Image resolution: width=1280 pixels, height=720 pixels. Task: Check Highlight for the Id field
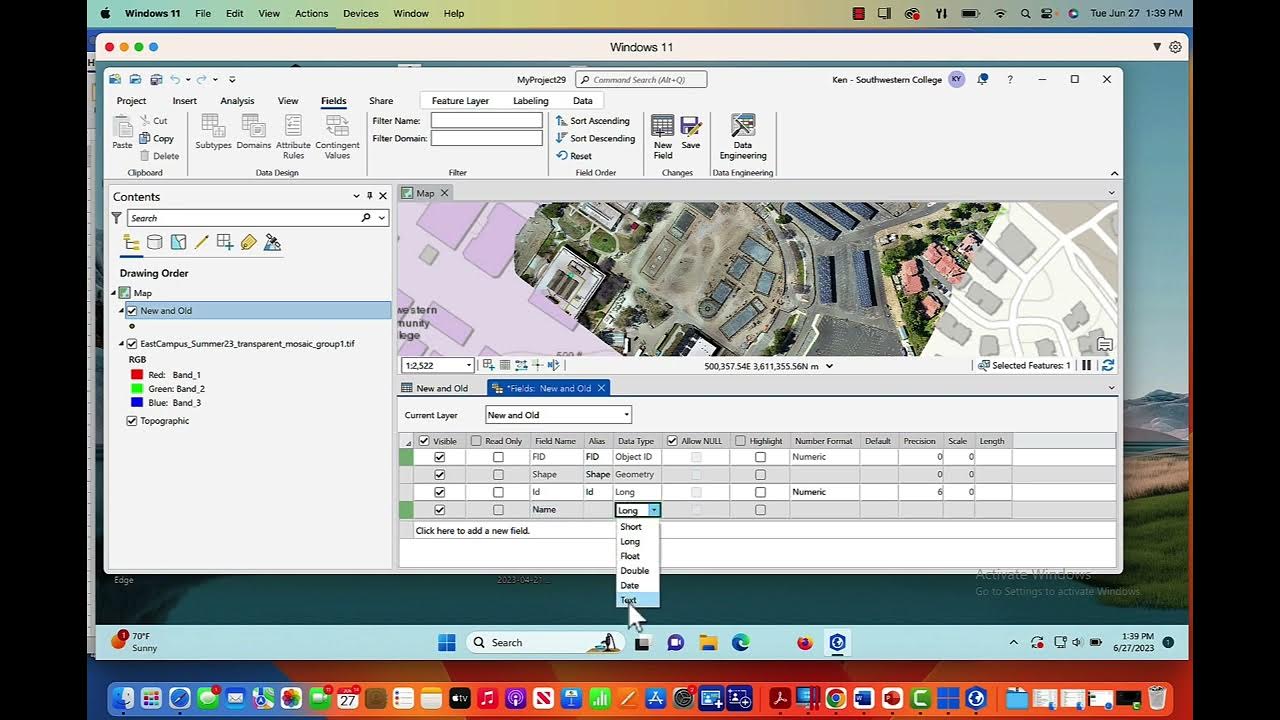point(760,492)
